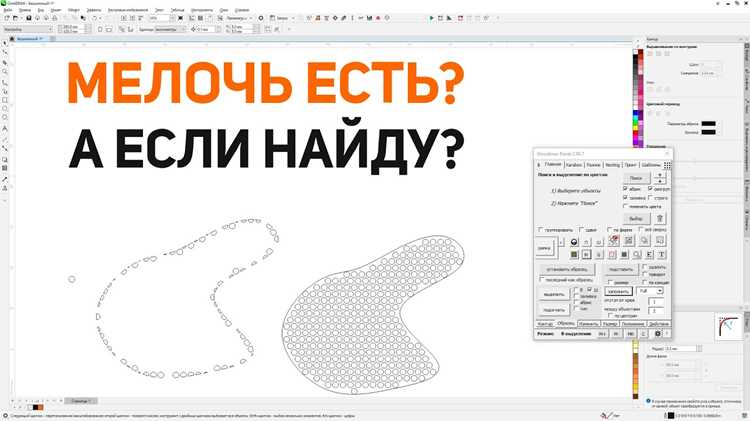The height and width of the screenshot is (421, 750).
Task: Click the Поиск button
Action: tap(637, 178)
